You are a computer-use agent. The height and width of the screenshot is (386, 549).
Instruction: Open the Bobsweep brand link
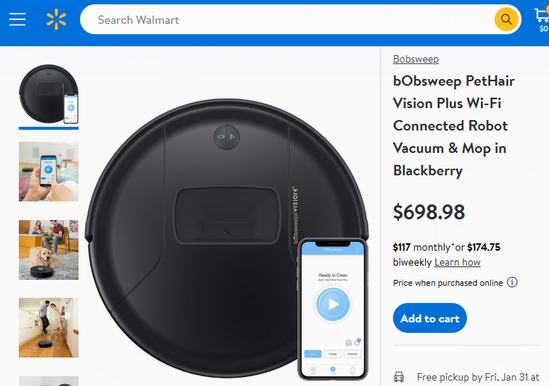(x=416, y=59)
